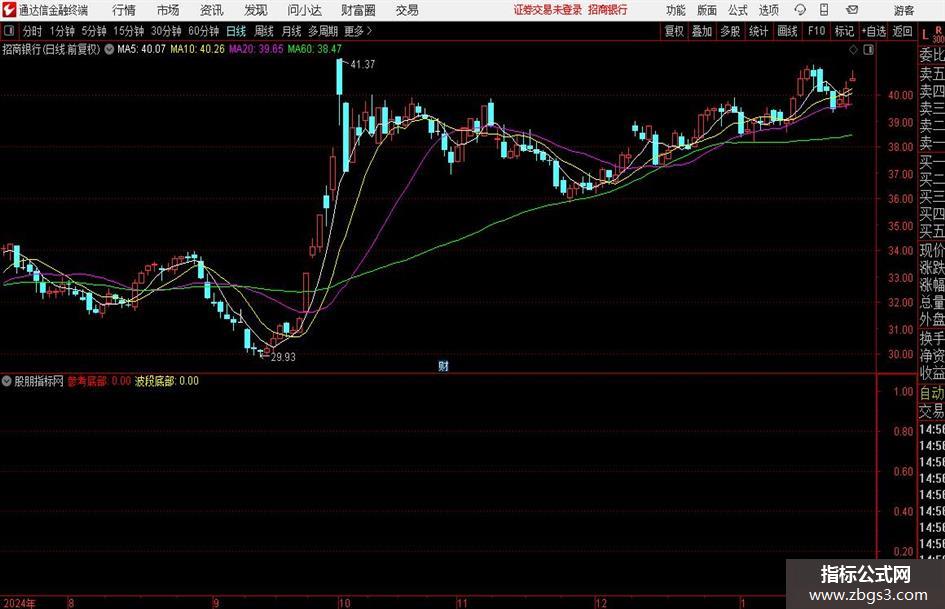945x609 pixels.
Task: Click the 波段底部: 0.00 indicator value
Action: click(166, 381)
